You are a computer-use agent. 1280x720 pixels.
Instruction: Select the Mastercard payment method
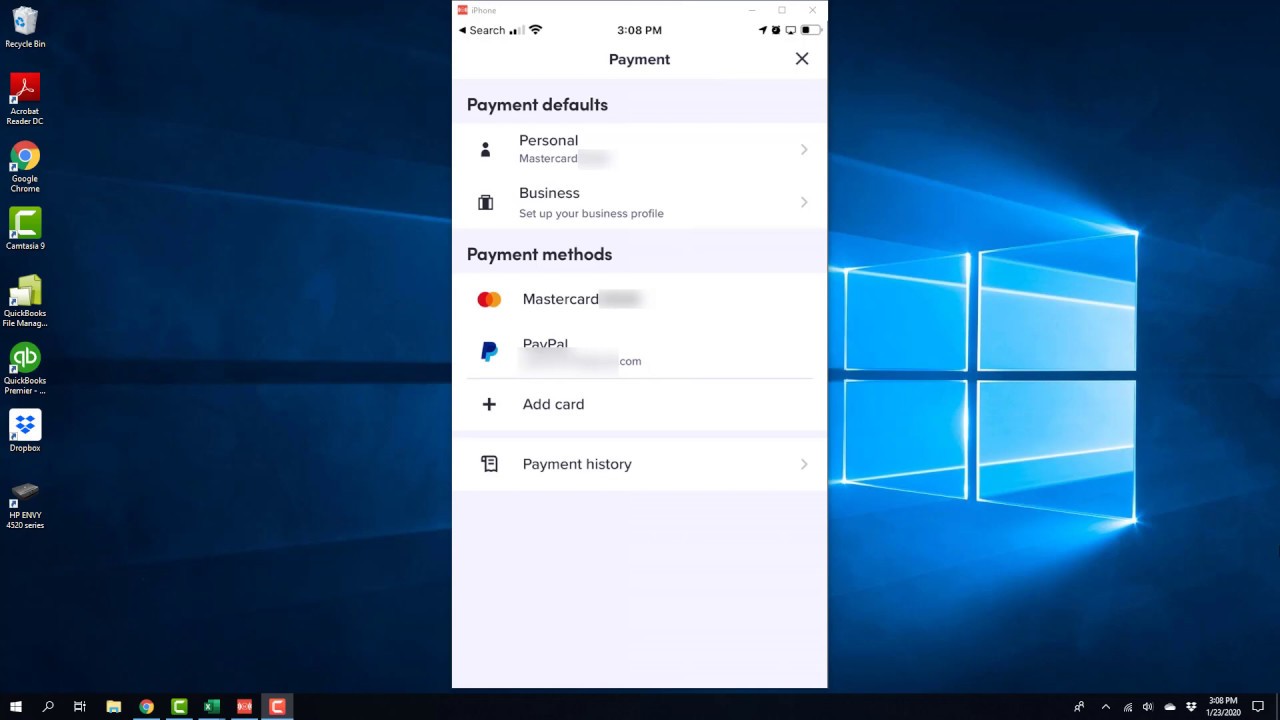pos(640,299)
